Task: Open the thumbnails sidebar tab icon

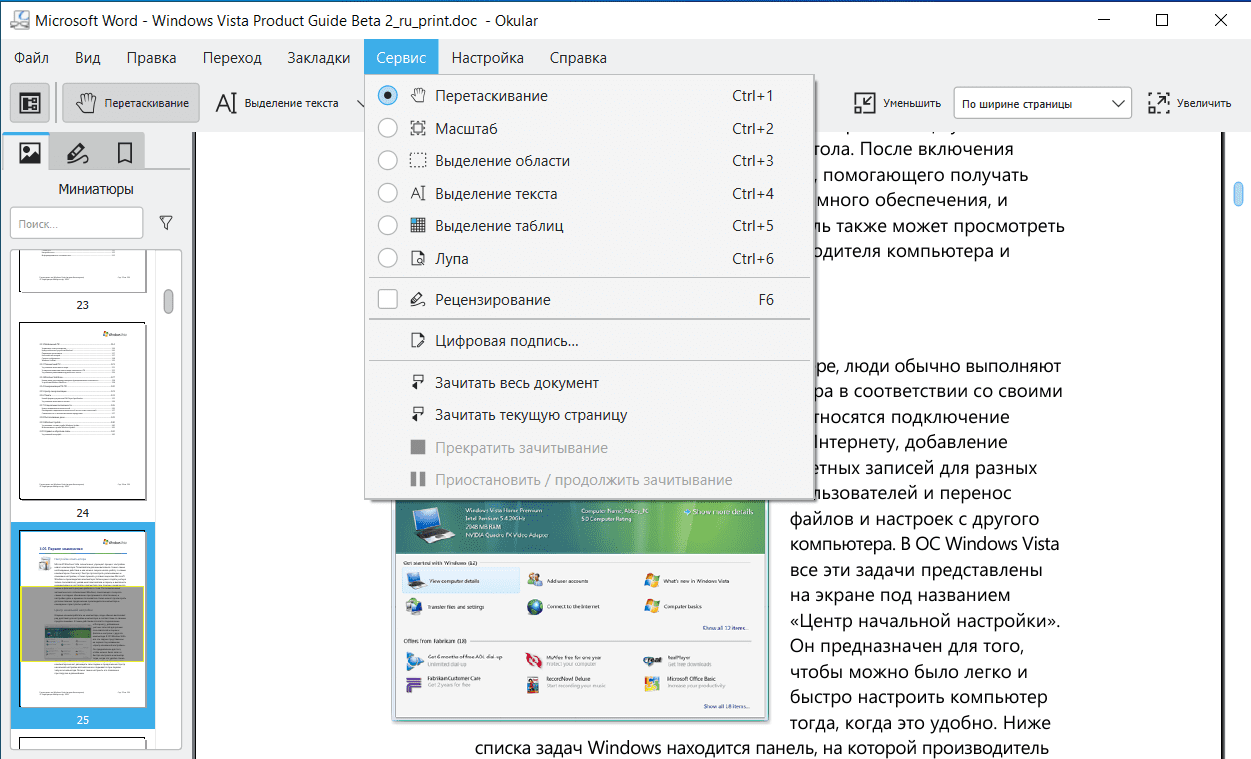Action: click(x=30, y=153)
